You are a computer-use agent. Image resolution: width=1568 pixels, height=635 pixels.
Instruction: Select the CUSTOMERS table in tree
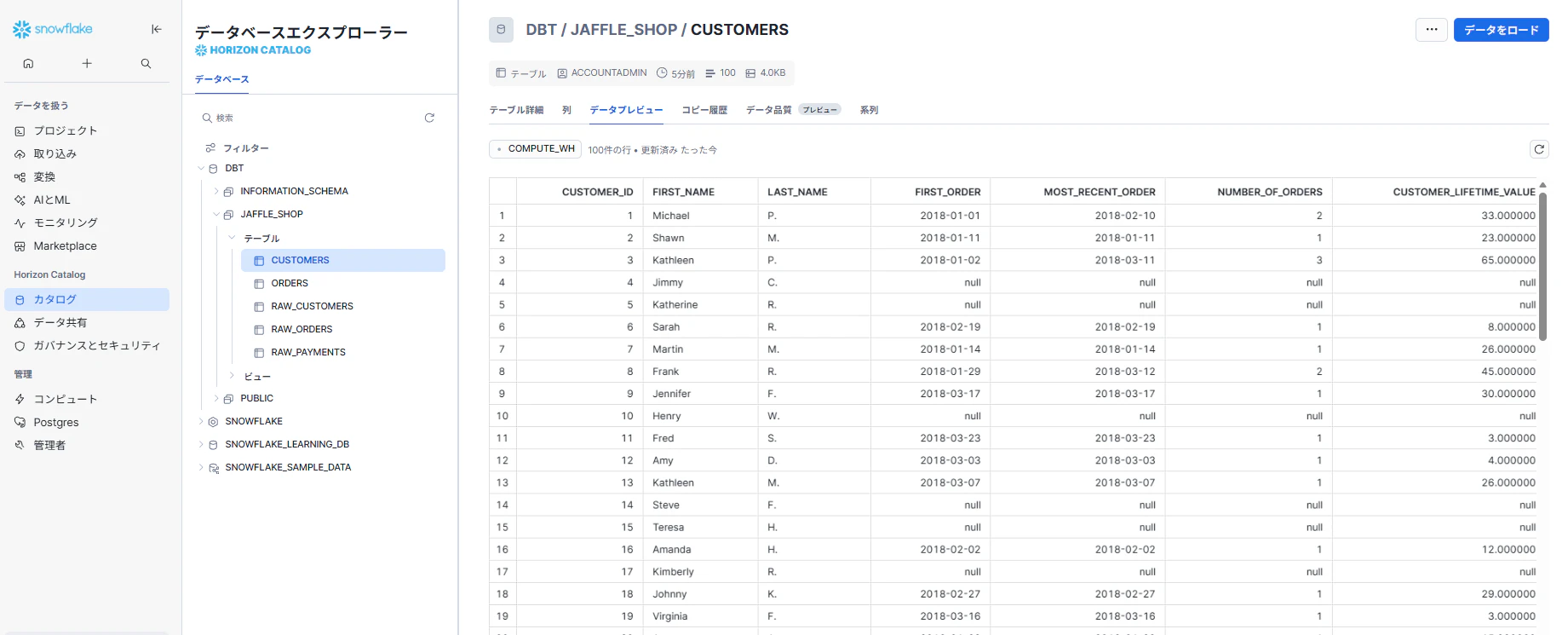pyautogui.click(x=343, y=260)
